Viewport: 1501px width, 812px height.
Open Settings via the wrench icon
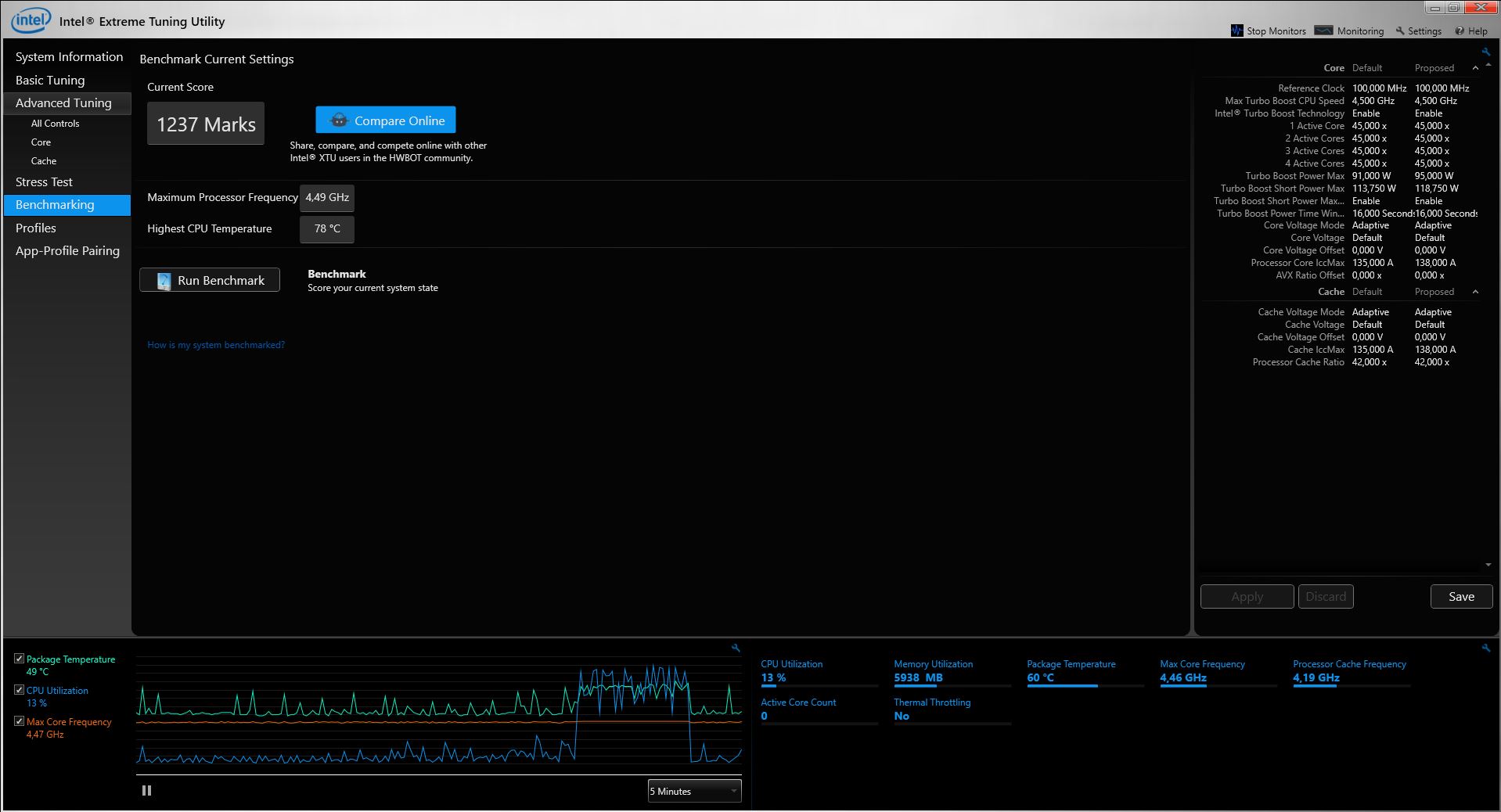pos(1400,31)
